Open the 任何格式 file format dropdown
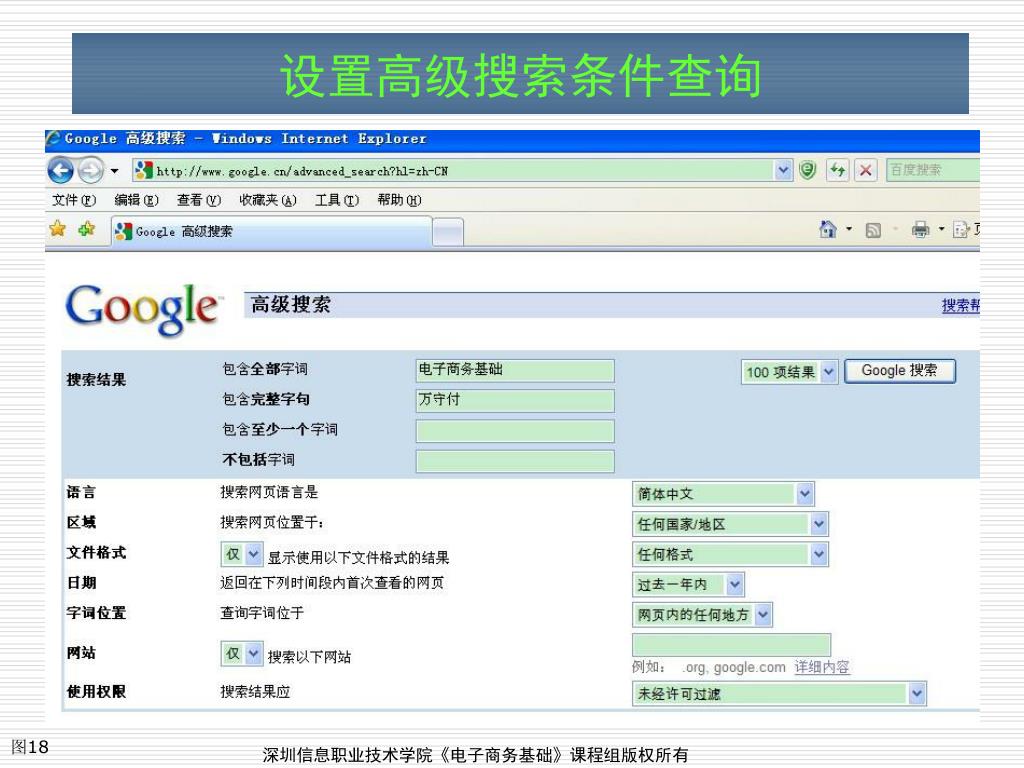 click(730, 554)
